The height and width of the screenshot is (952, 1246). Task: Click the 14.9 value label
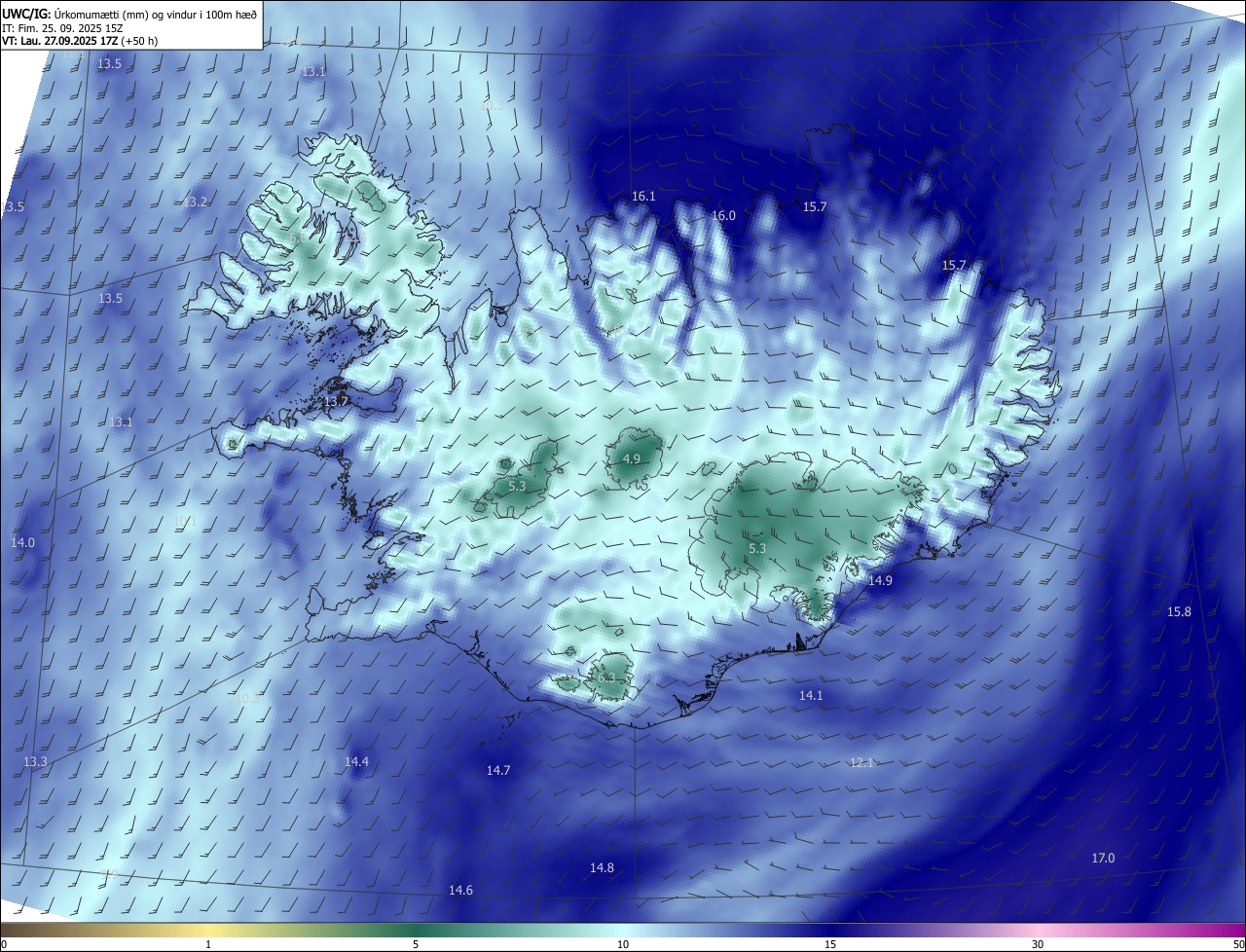[880, 580]
